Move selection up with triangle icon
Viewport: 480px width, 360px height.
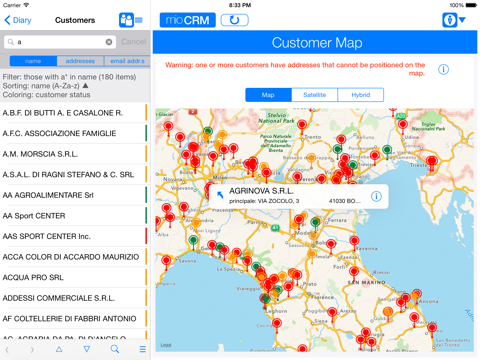(x=59, y=349)
